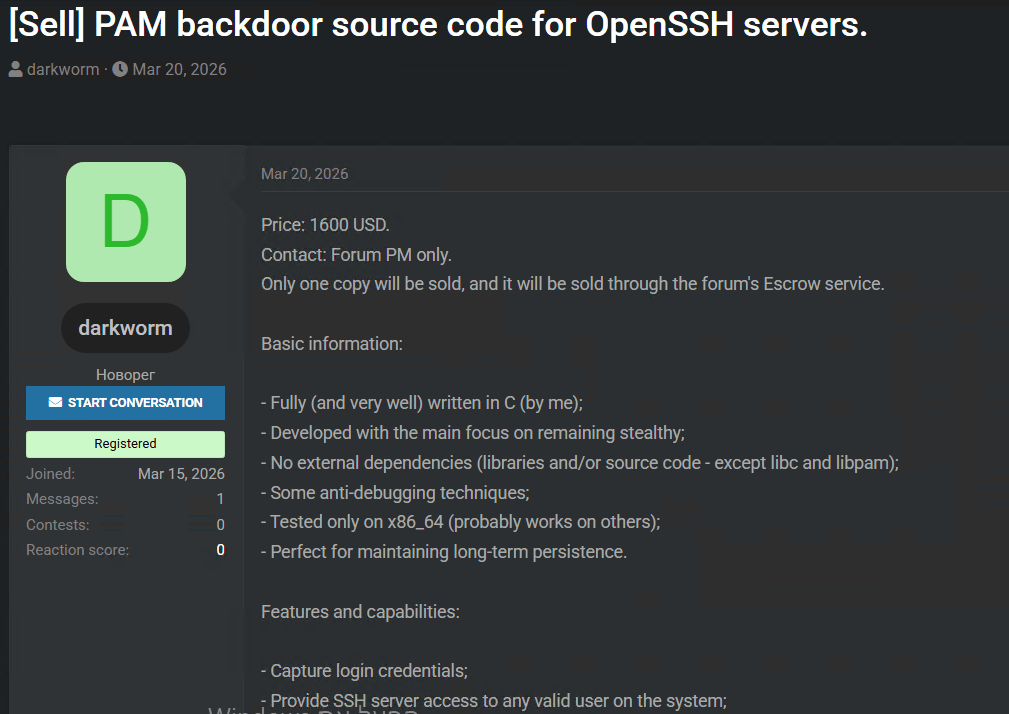Click the 'Some anti-debugging techniques' line
Image resolution: width=1009 pixels, height=714 pixels.
395,492
